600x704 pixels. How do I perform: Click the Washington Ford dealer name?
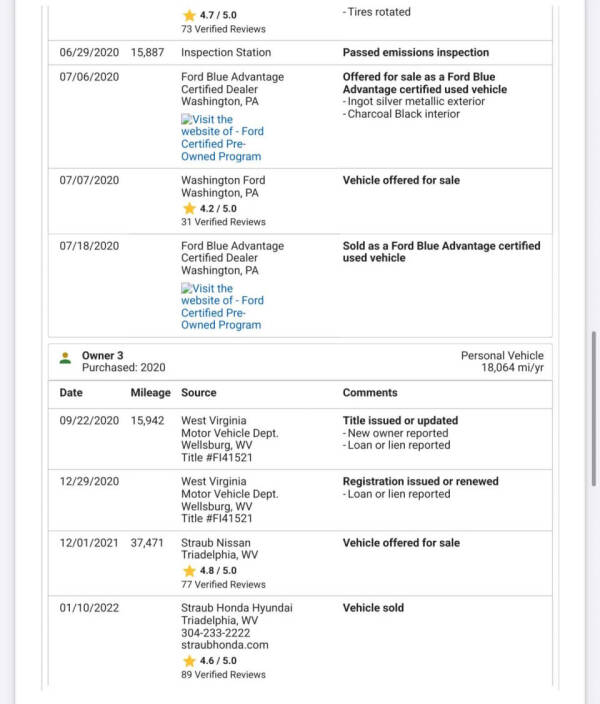pos(223,180)
